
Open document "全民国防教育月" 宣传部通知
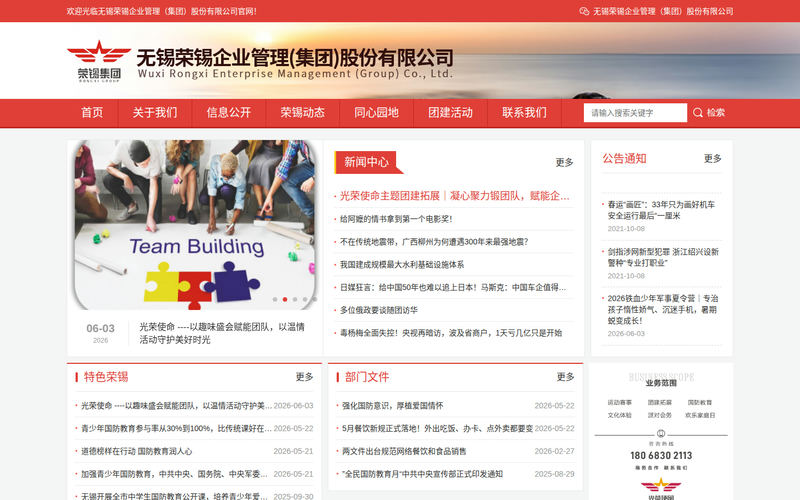(422, 474)
